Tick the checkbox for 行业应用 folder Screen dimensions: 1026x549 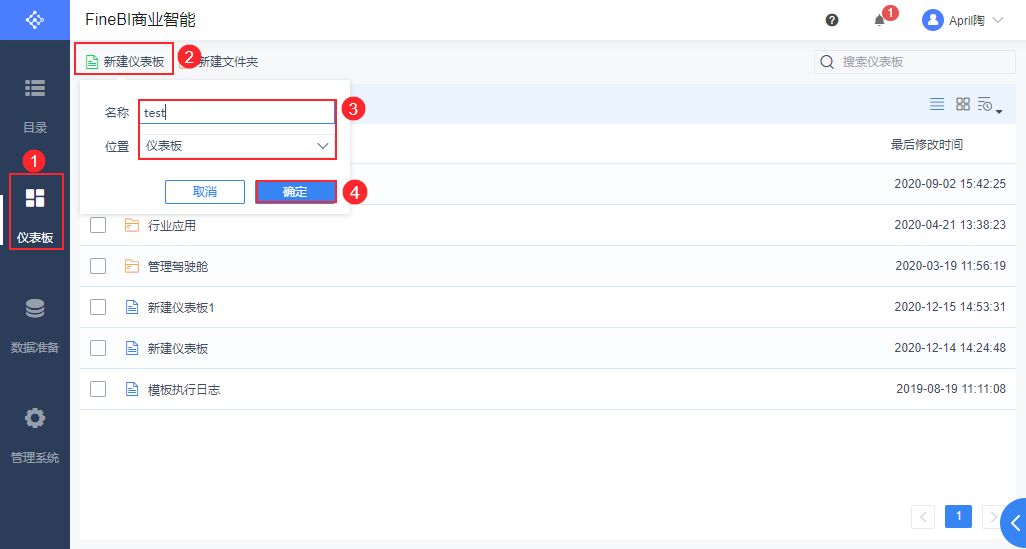[x=98, y=225]
